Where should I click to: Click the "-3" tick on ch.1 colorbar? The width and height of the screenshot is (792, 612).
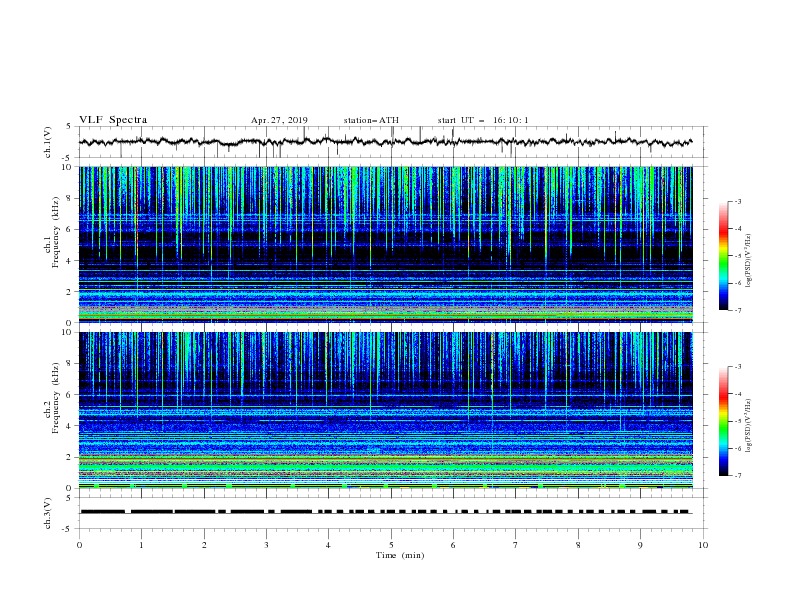737,201
